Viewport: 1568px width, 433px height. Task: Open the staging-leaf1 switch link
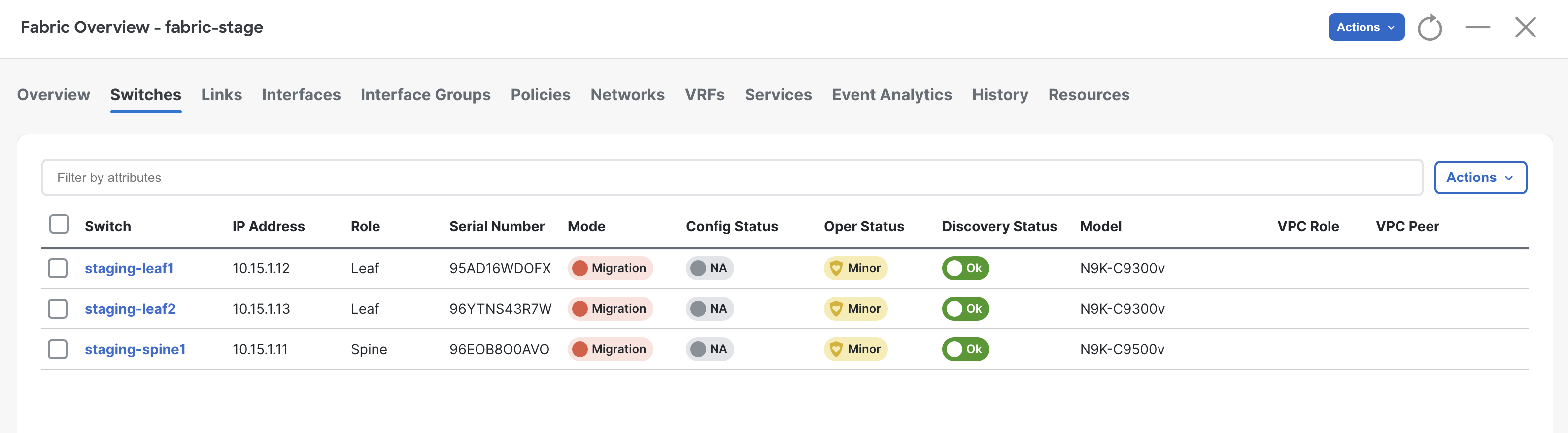pyautogui.click(x=129, y=268)
